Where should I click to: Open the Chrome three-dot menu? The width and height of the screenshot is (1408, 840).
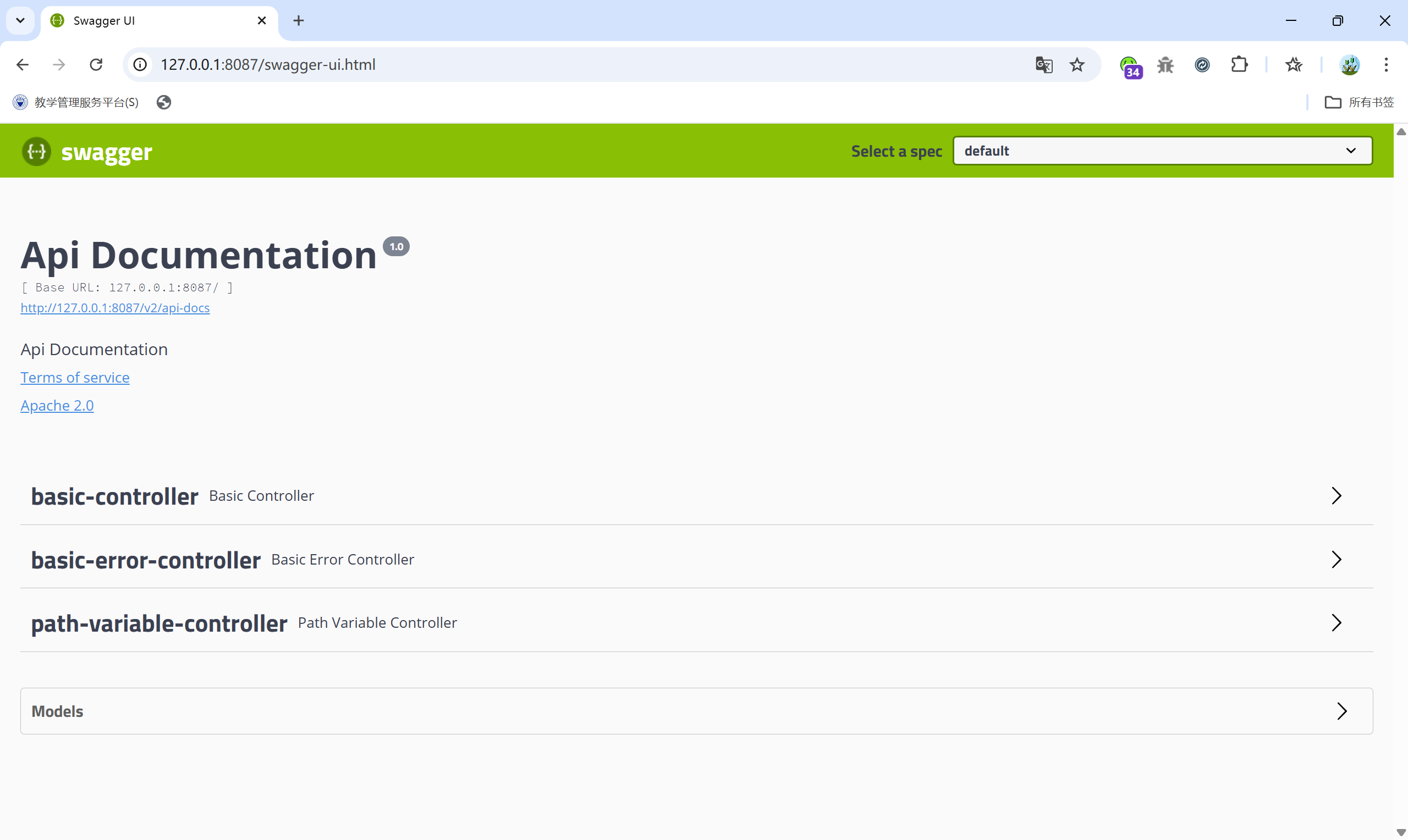tap(1386, 64)
